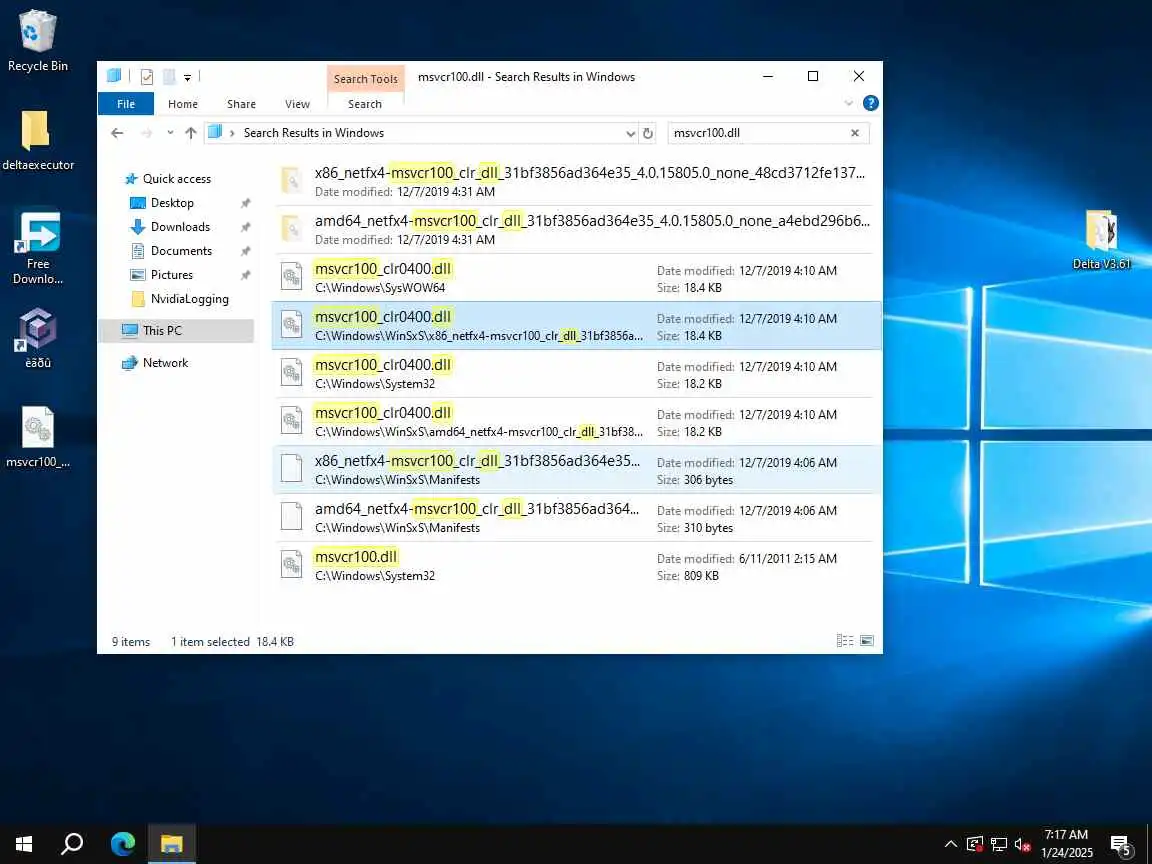1152x864 pixels.
Task: Click inside the msvcr100.dll search field
Action: [x=757, y=133]
